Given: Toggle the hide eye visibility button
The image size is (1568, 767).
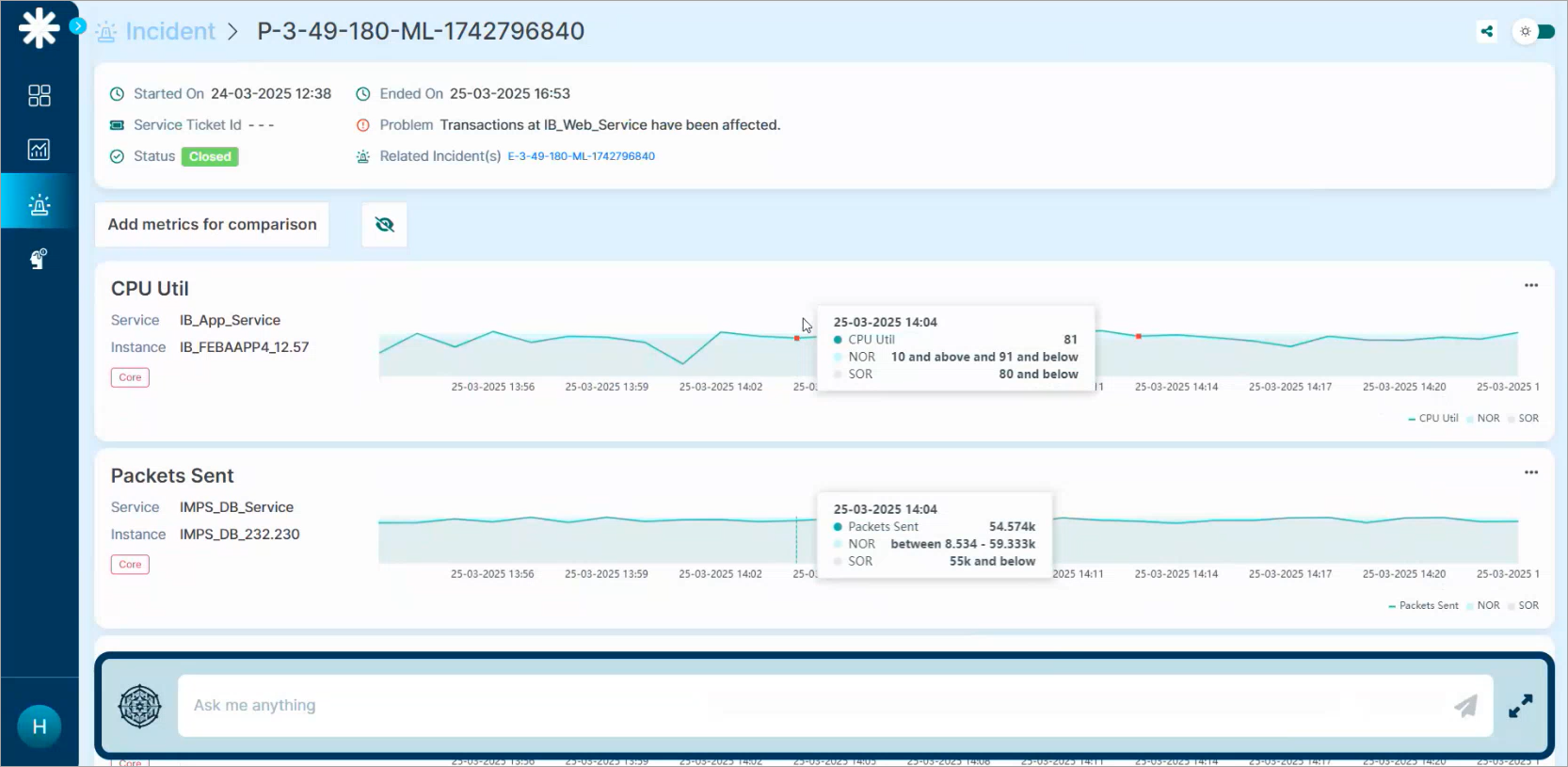Looking at the screenshot, I should pos(384,225).
